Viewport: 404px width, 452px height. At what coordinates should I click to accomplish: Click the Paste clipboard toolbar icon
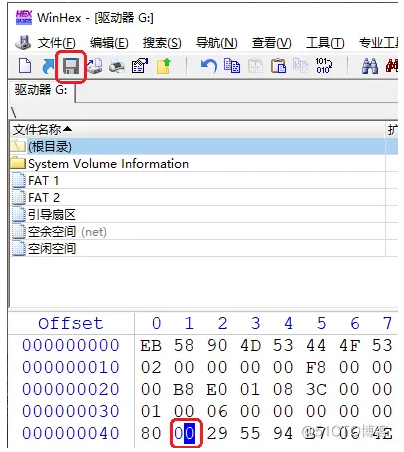click(278, 66)
